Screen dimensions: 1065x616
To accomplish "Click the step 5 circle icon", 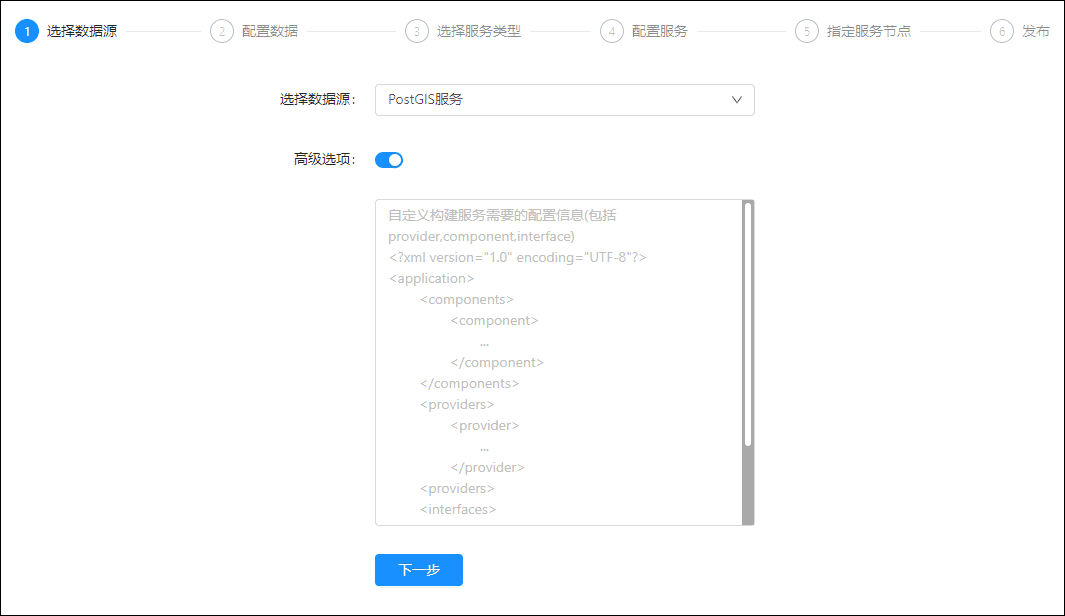I will point(807,31).
